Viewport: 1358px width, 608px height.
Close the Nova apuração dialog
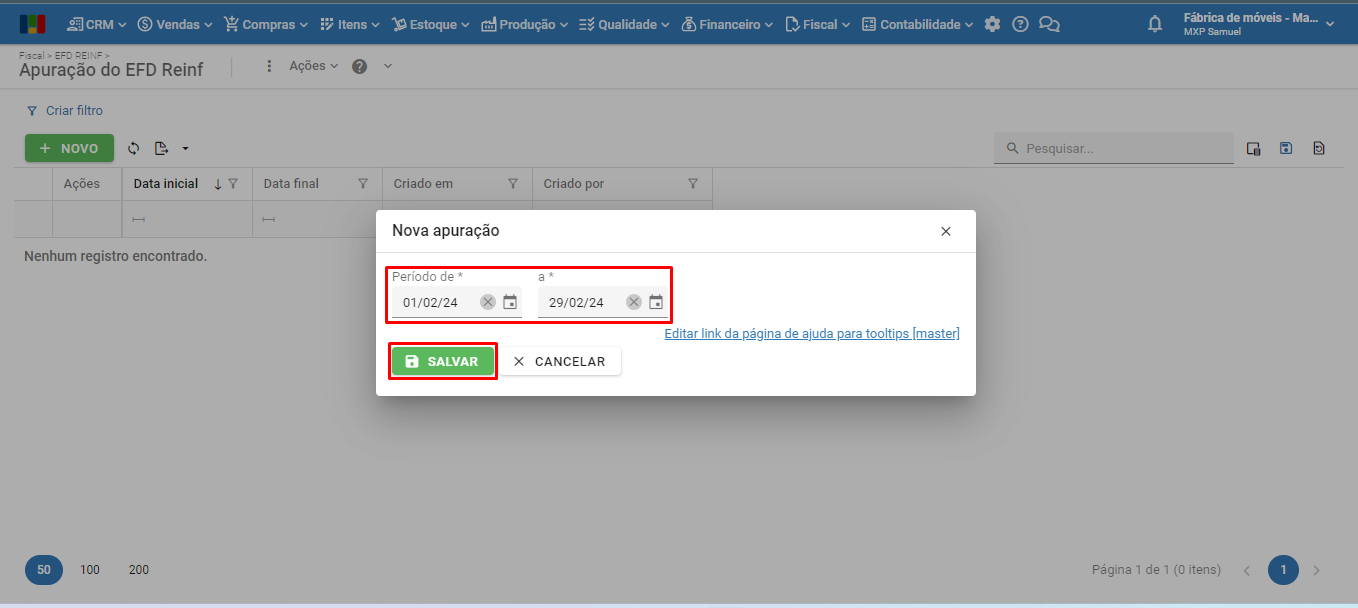pos(946,231)
